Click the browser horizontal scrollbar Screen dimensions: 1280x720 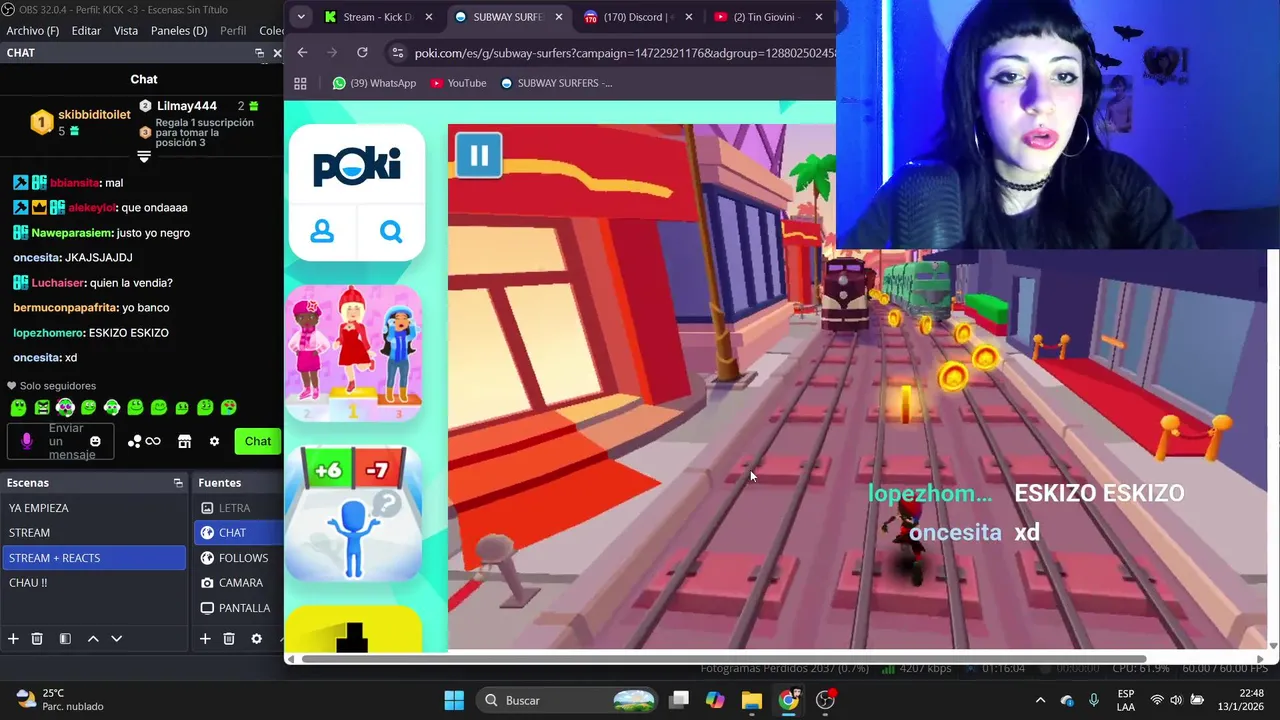pos(724,659)
